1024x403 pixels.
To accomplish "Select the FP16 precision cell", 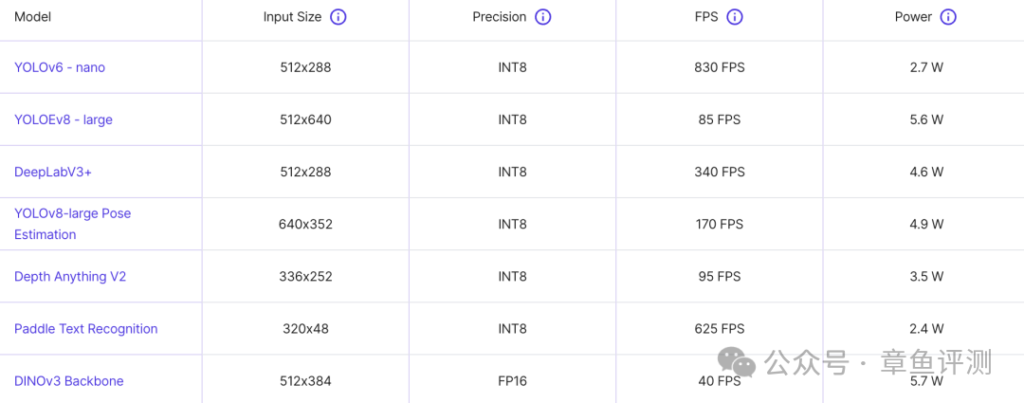I will [x=512, y=381].
